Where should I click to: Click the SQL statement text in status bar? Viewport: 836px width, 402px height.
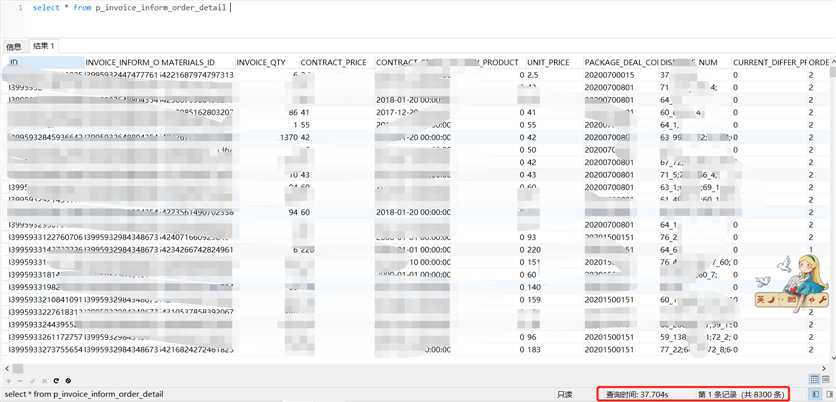coord(84,394)
